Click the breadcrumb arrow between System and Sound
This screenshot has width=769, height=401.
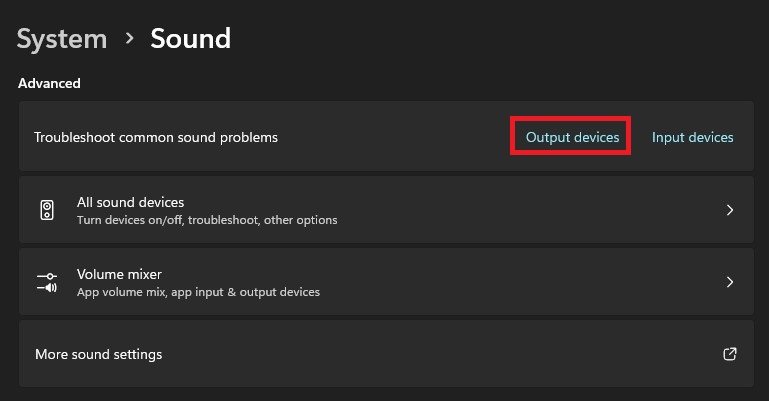(x=129, y=39)
